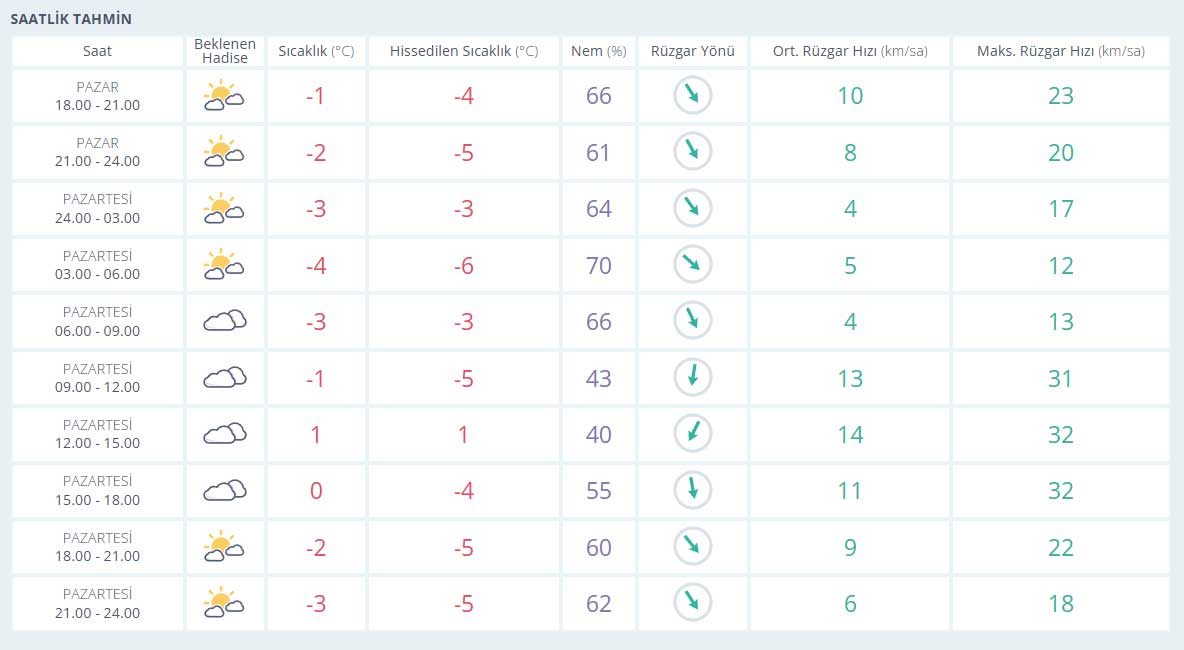Screen dimensions: 1184x650
Task: Click the SAATLİK TAHMİN section title
Action: pos(71,19)
